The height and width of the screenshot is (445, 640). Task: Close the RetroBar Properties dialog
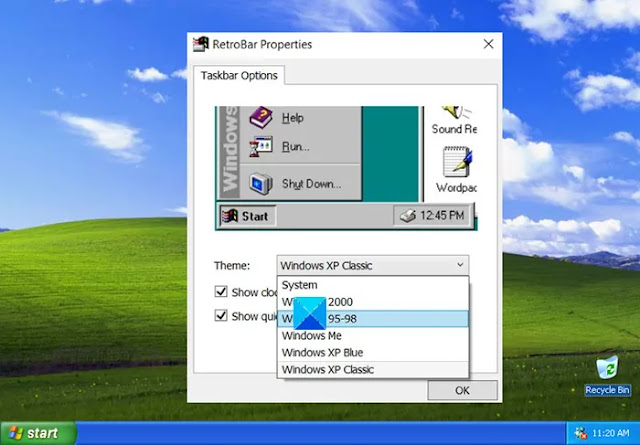click(x=489, y=44)
